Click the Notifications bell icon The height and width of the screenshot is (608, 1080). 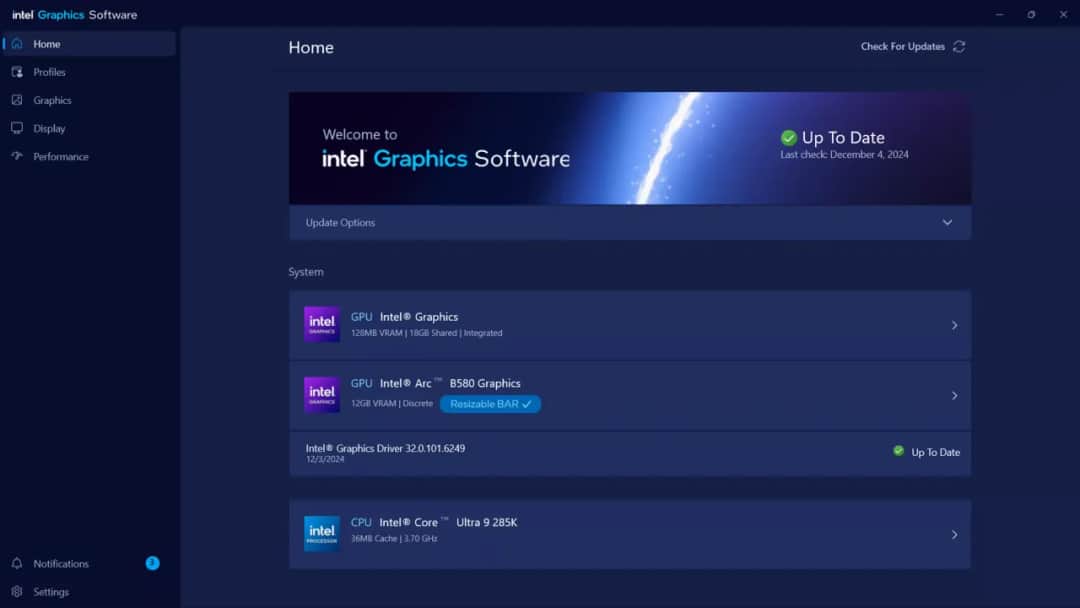(x=17, y=563)
